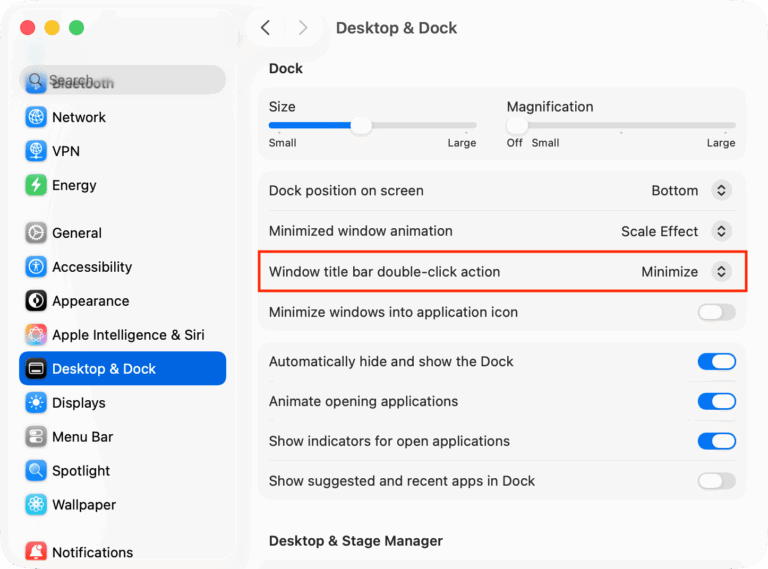The image size is (768, 569).
Task: Click the Accessibility icon in sidebar
Action: point(36,267)
